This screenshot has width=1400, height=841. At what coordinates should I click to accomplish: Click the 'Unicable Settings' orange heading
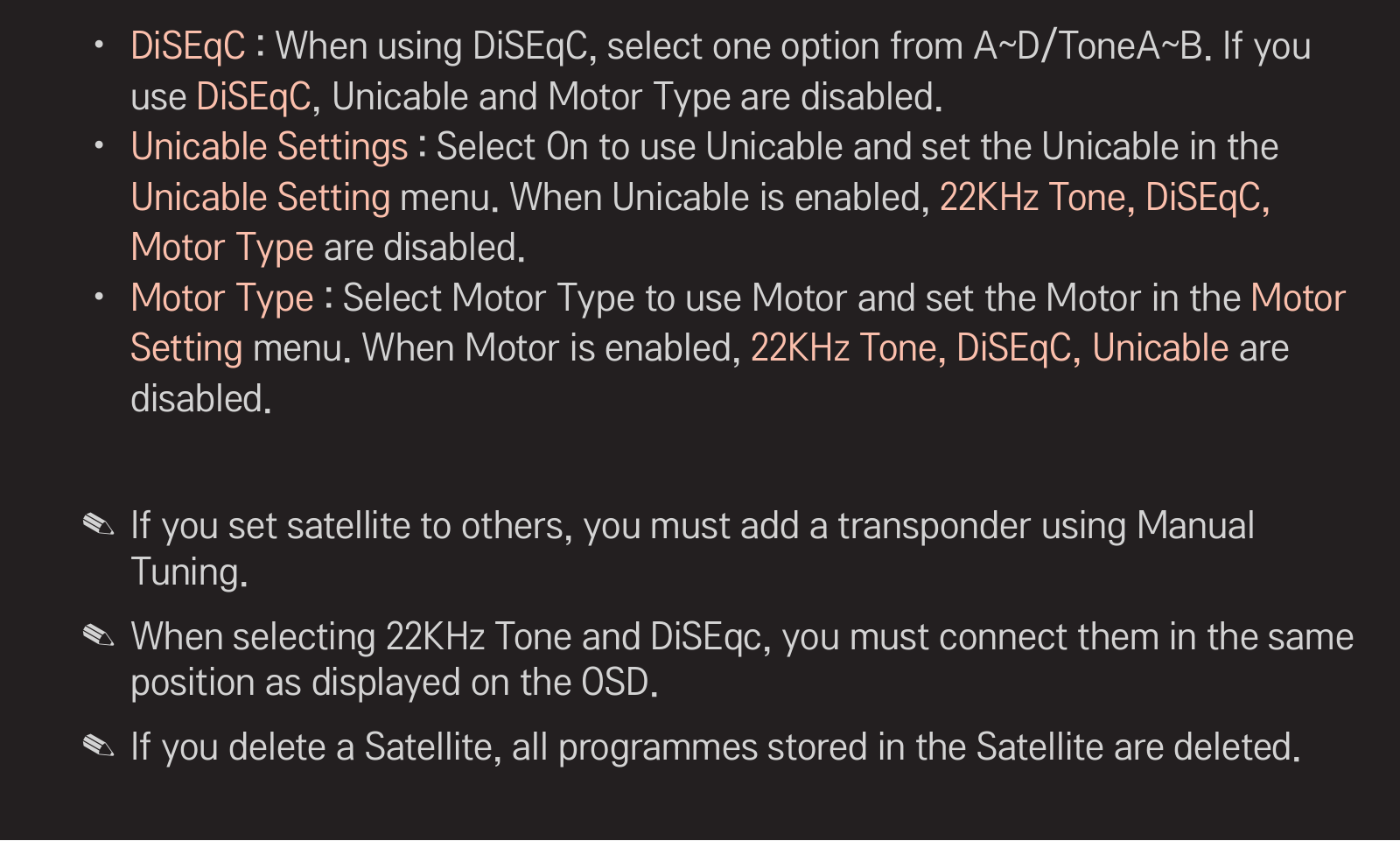(x=269, y=147)
